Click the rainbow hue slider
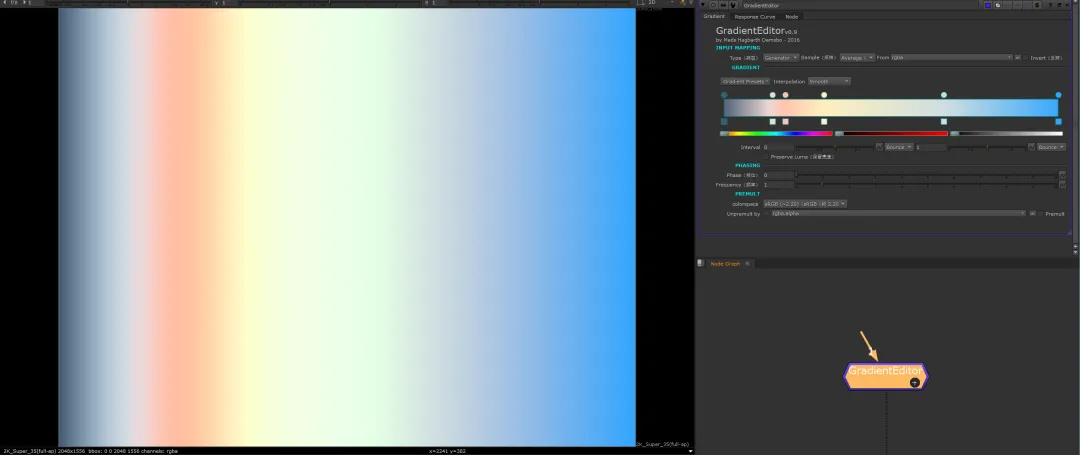 (x=776, y=134)
